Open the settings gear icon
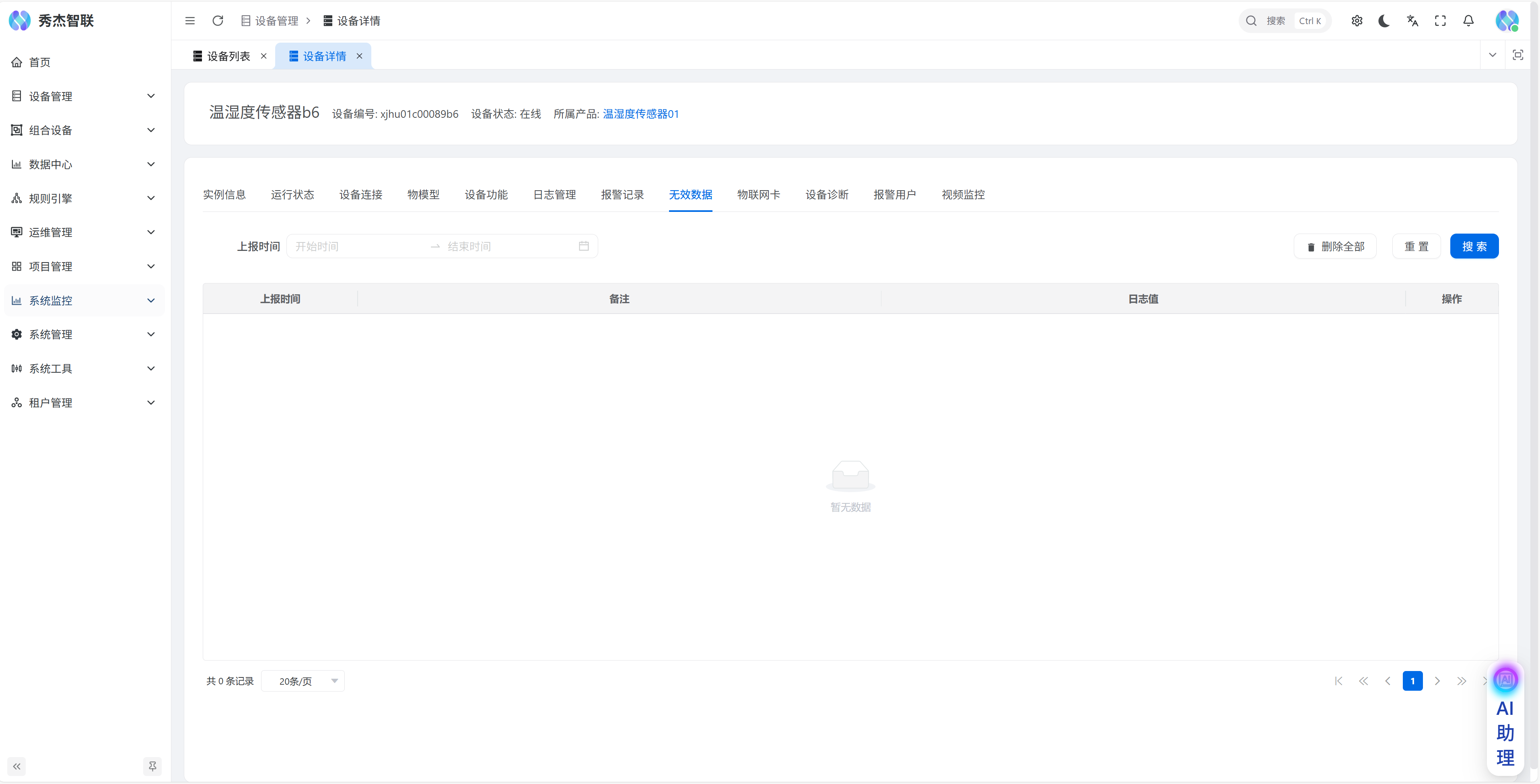Image resolution: width=1540 pixels, height=784 pixels. (x=1357, y=21)
